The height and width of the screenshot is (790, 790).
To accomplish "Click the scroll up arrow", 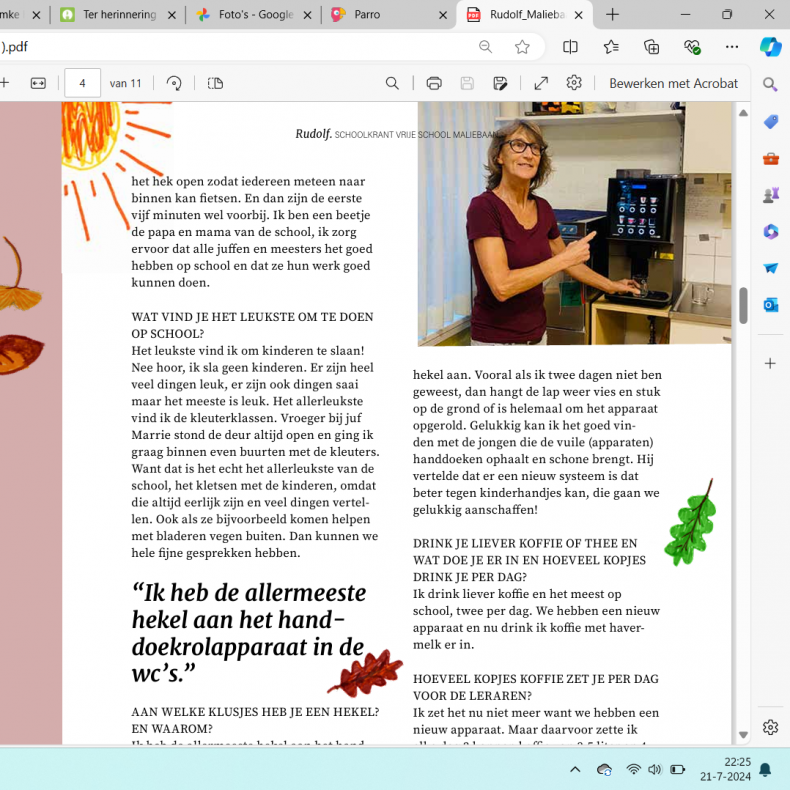I will tap(743, 113).
